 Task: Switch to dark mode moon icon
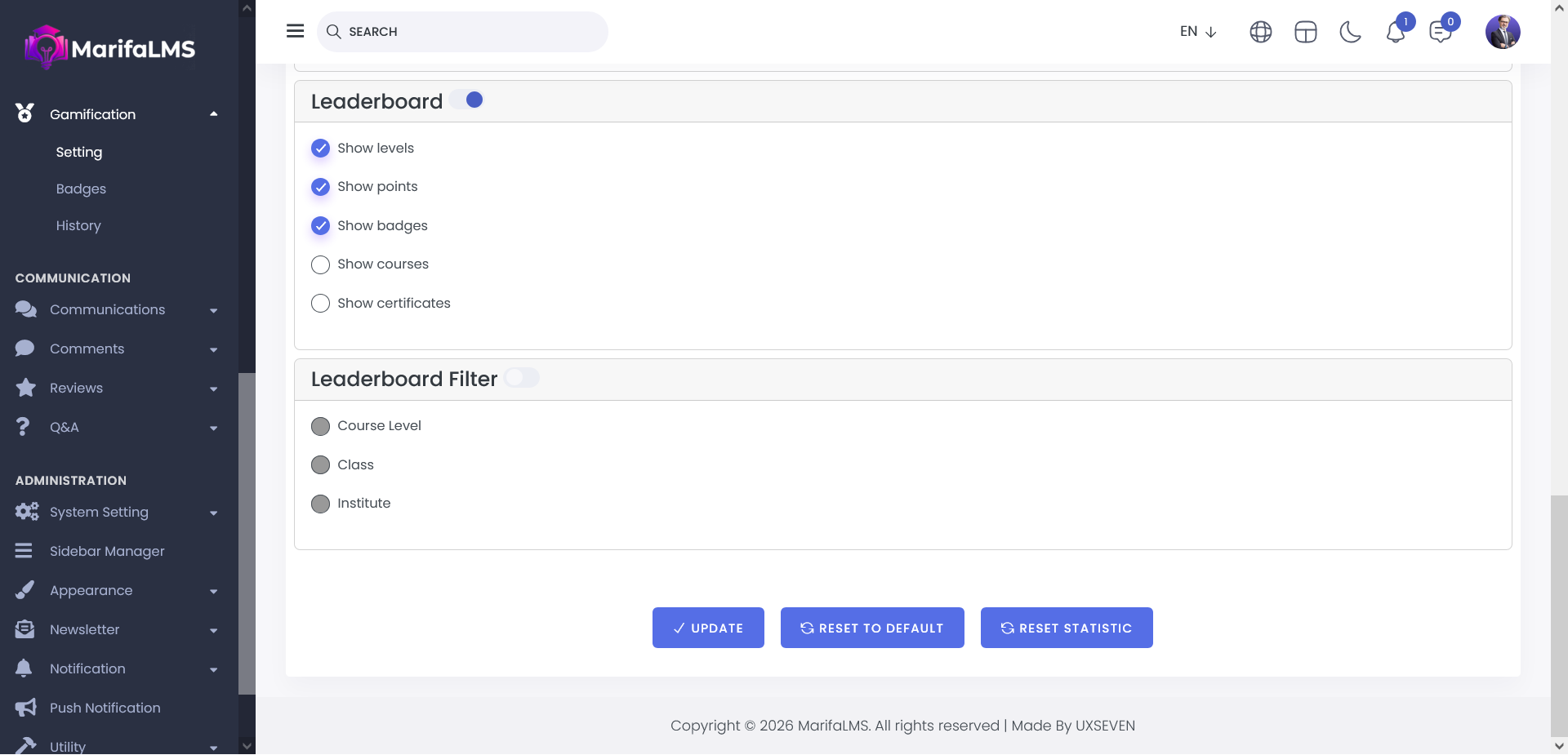1350,32
